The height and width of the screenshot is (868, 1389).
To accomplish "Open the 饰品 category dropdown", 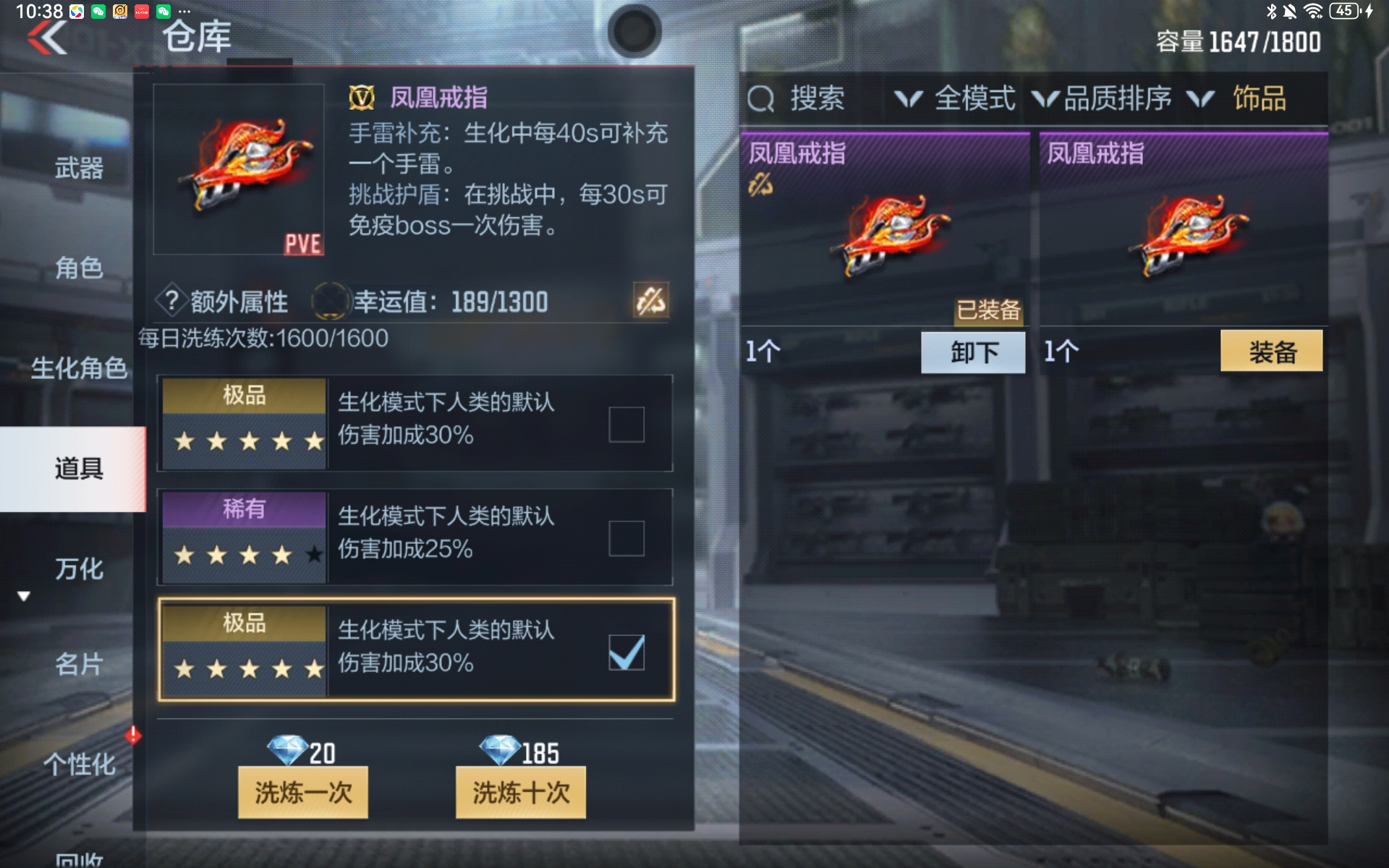I will (1238, 98).
